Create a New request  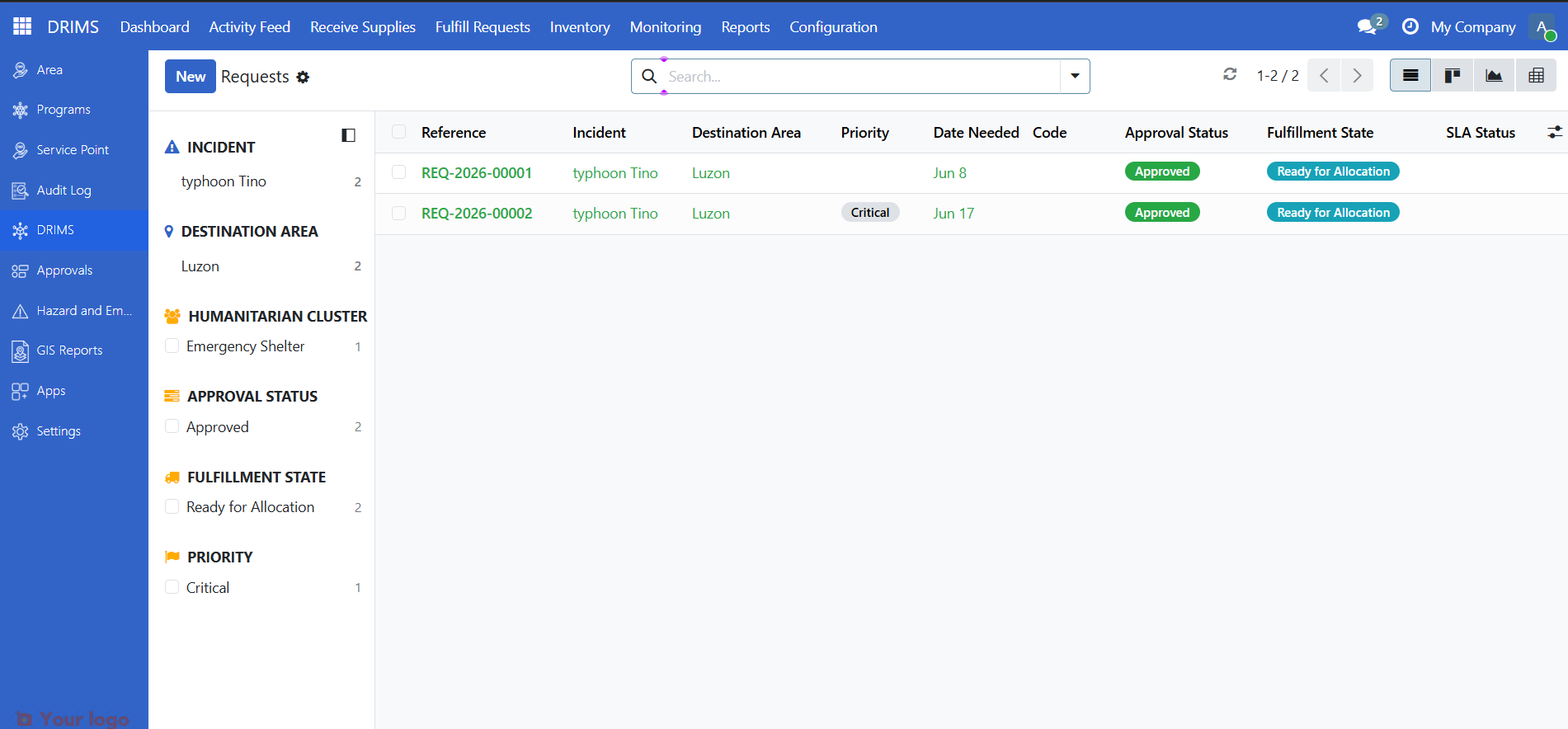(x=191, y=76)
